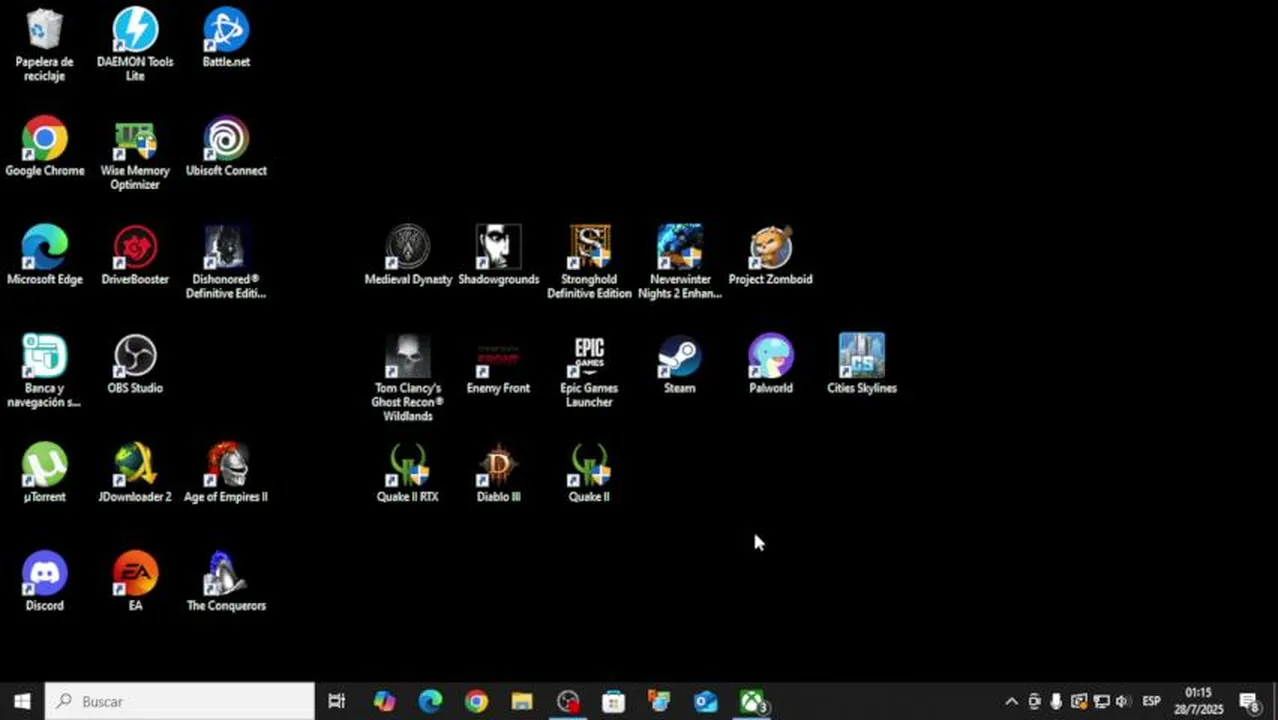Select the Shadowgrounds shortcut
This screenshot has width=1278, height=720.
pos(498,256)
